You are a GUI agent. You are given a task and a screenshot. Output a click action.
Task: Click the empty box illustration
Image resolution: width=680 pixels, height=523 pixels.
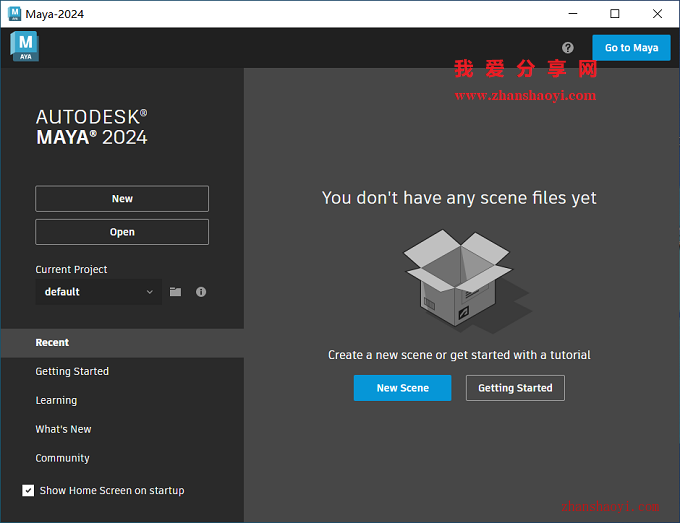(x=466, y=281)
